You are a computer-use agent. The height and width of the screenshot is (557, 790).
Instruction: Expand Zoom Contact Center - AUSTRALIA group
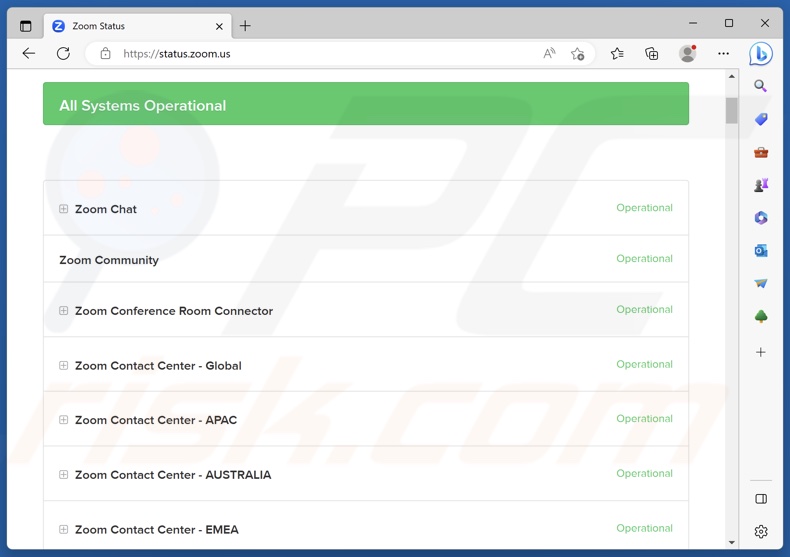(x=63, y=475)
